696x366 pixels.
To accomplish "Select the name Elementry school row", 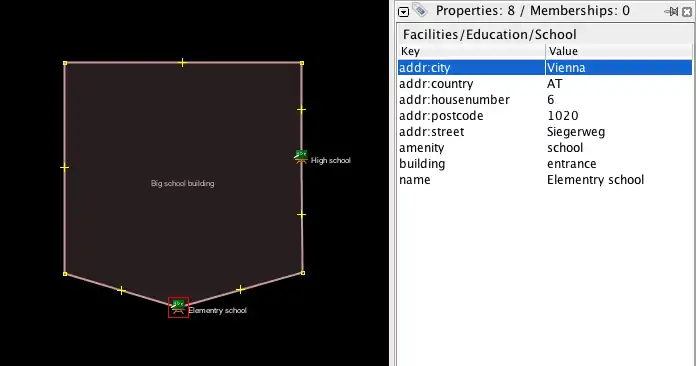I will coord(545,179).
